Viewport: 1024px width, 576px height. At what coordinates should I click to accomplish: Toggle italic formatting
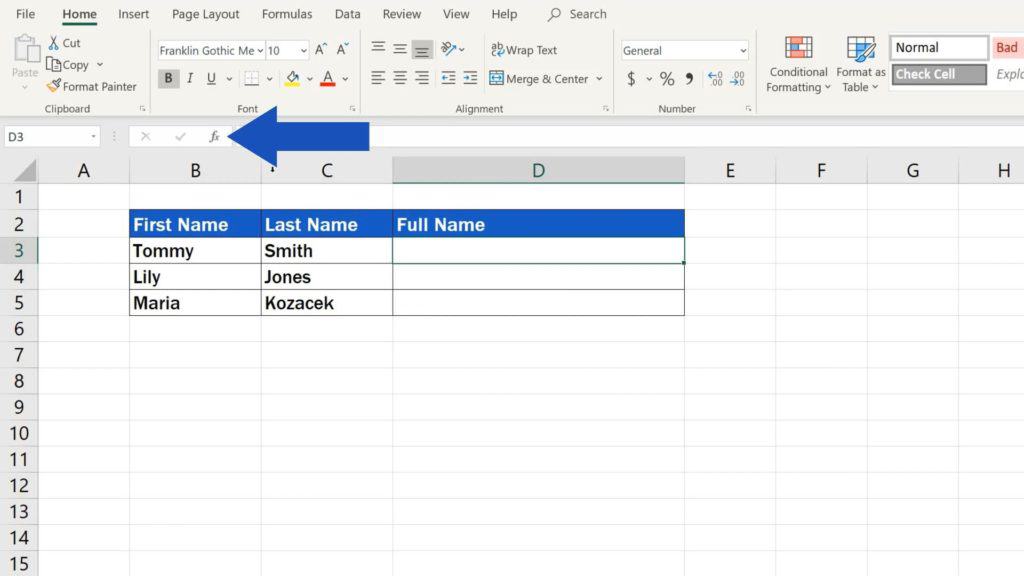(189, 78)
